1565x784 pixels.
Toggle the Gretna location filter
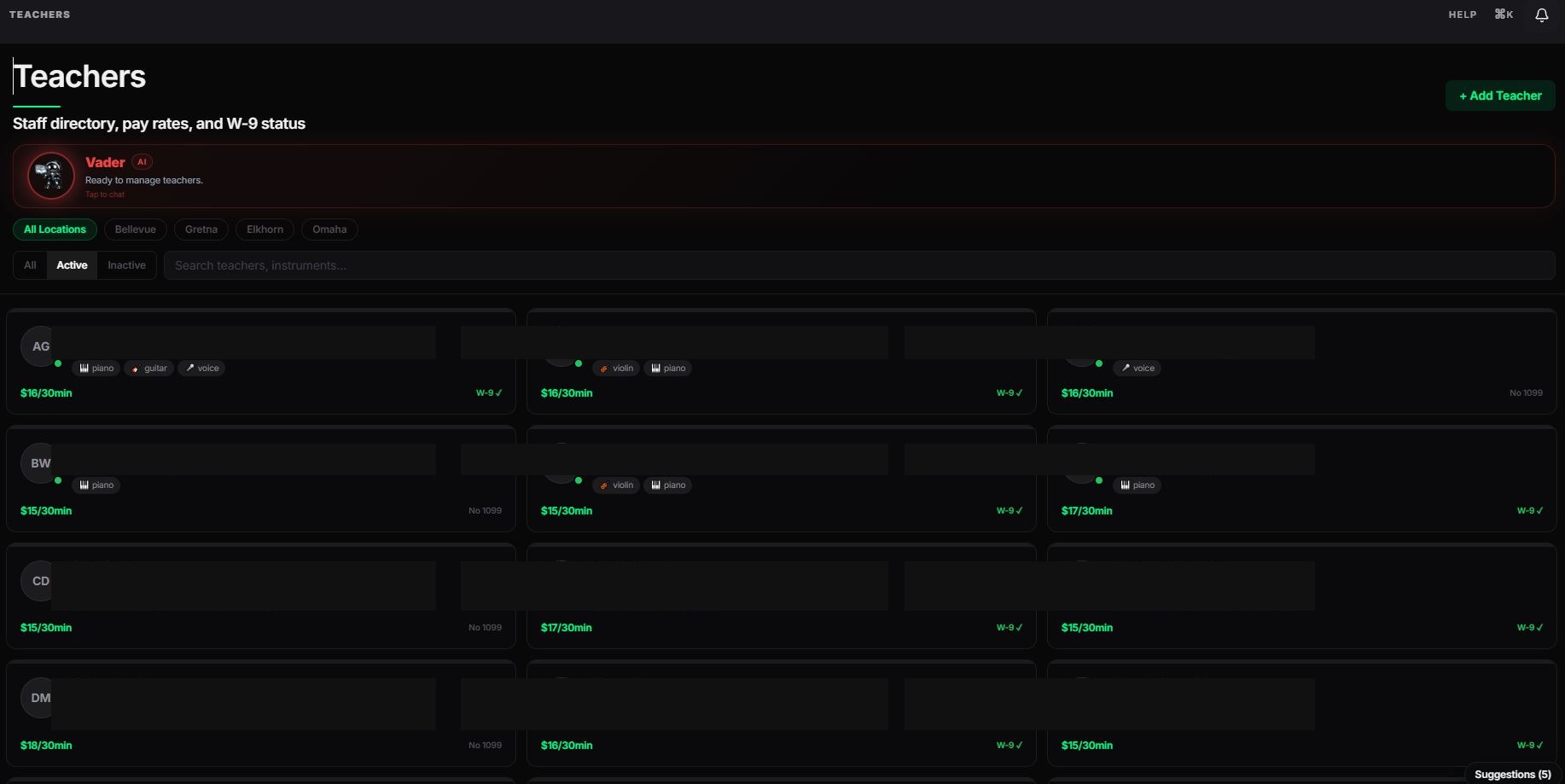pyautogui.click(x=201, y=229)
